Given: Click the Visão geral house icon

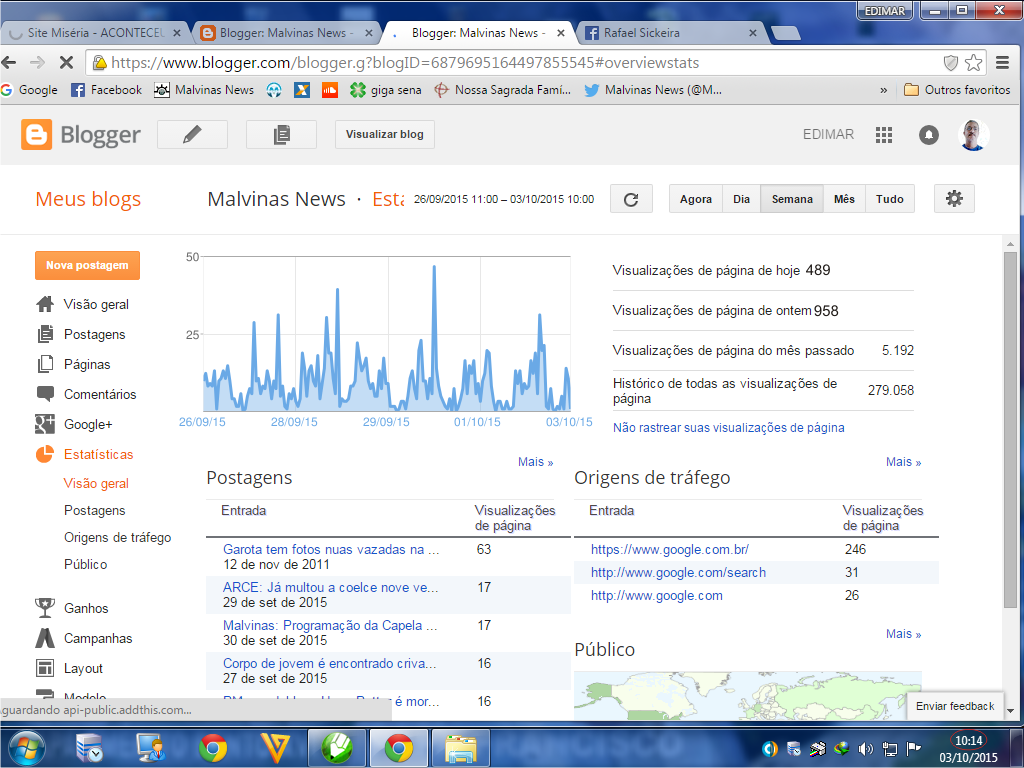Looking at the screenshot, I should tap(45, 304).
